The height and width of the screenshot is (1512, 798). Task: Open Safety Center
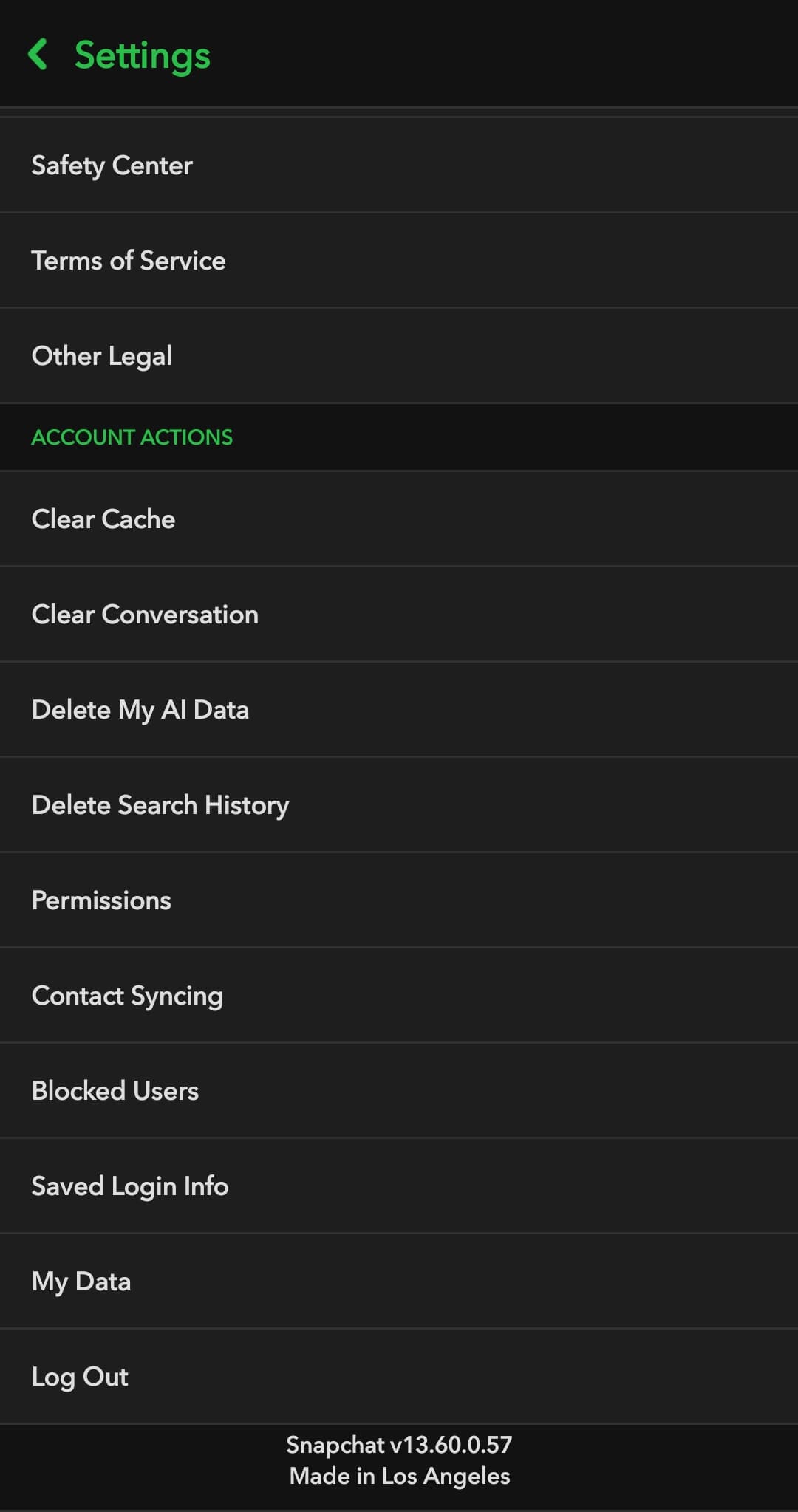pos(112,165)
